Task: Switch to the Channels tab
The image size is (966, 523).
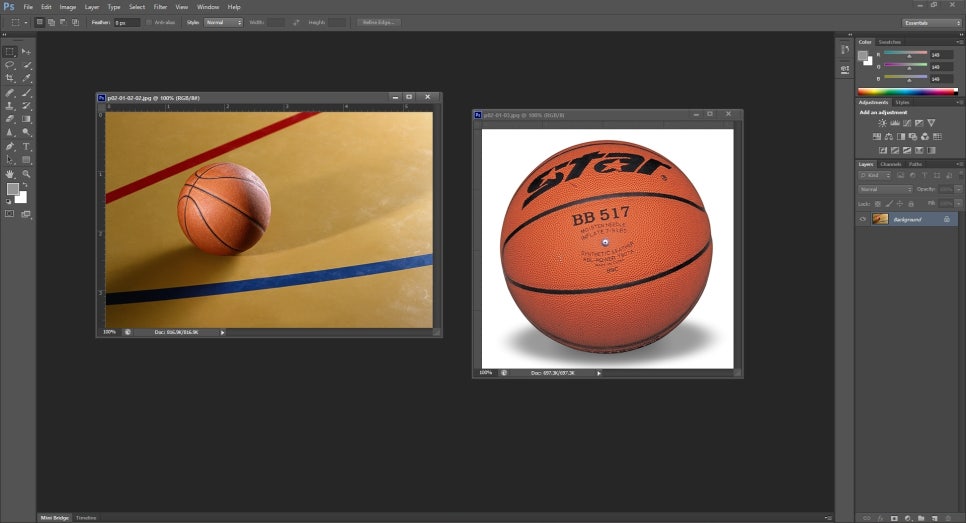Action: (890, 164)
